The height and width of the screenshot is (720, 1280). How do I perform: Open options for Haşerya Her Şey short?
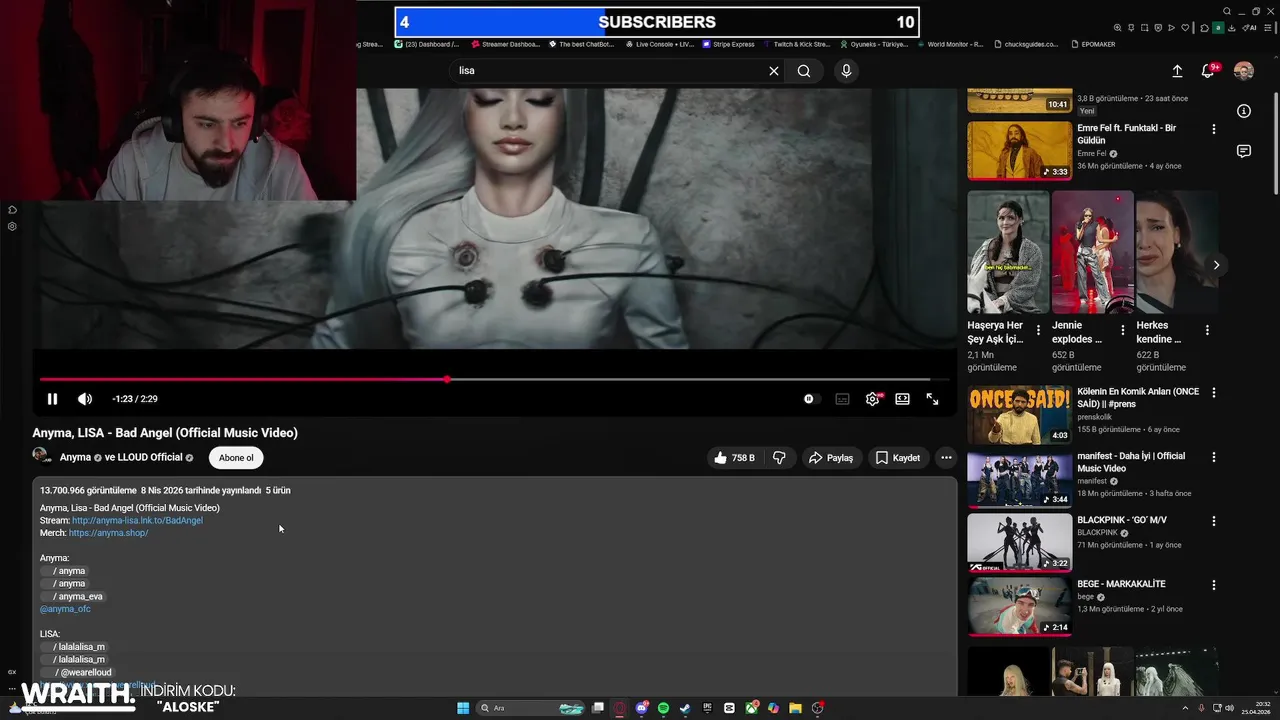tap(1038, 330)
